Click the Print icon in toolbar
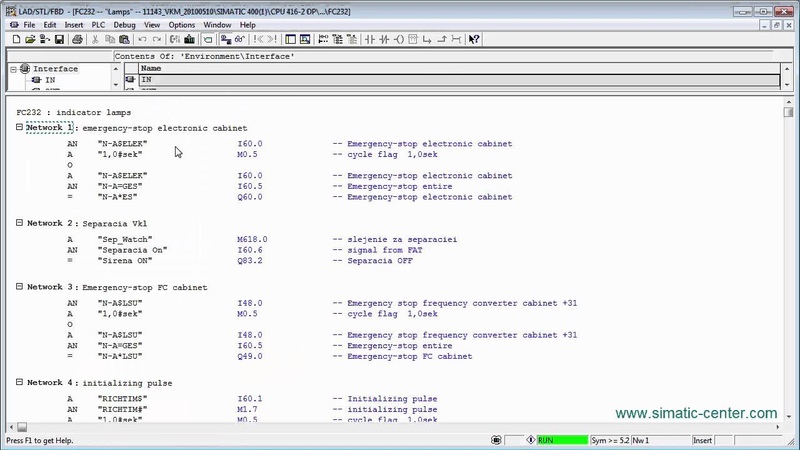The width and height of the screenshot is (800, 450). [77, 39]
